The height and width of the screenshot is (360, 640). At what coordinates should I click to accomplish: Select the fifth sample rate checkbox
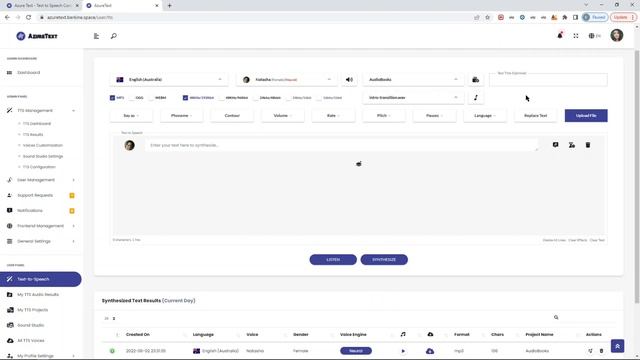(x=319, y=98)
